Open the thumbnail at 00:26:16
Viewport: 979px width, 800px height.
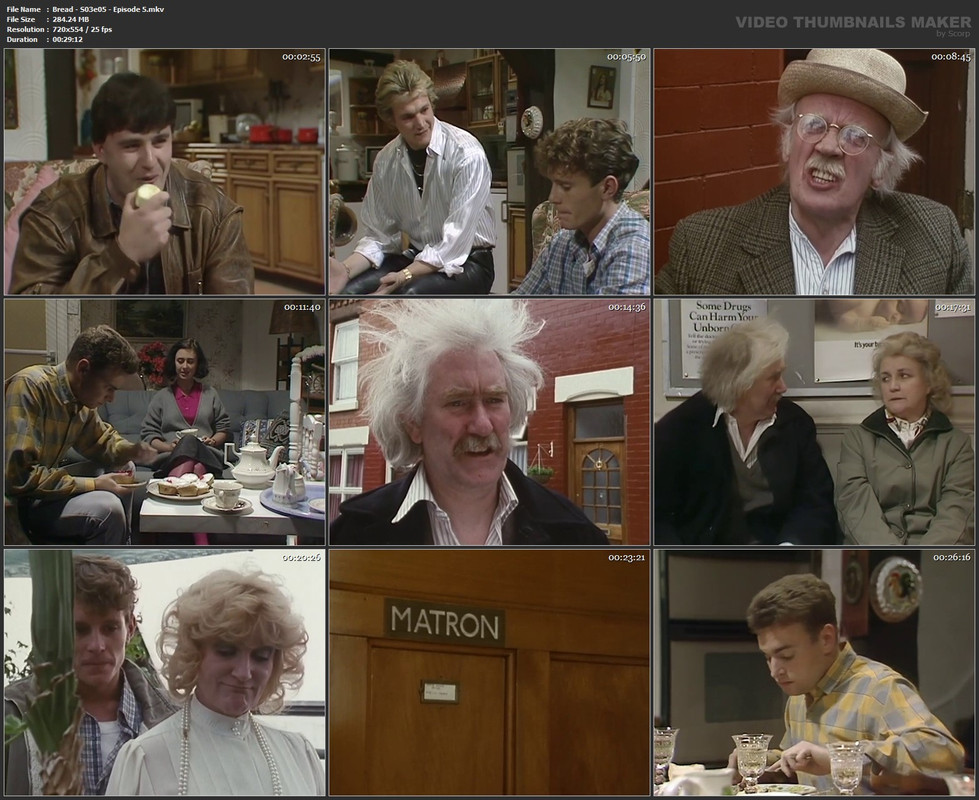[x=814, y=673]
